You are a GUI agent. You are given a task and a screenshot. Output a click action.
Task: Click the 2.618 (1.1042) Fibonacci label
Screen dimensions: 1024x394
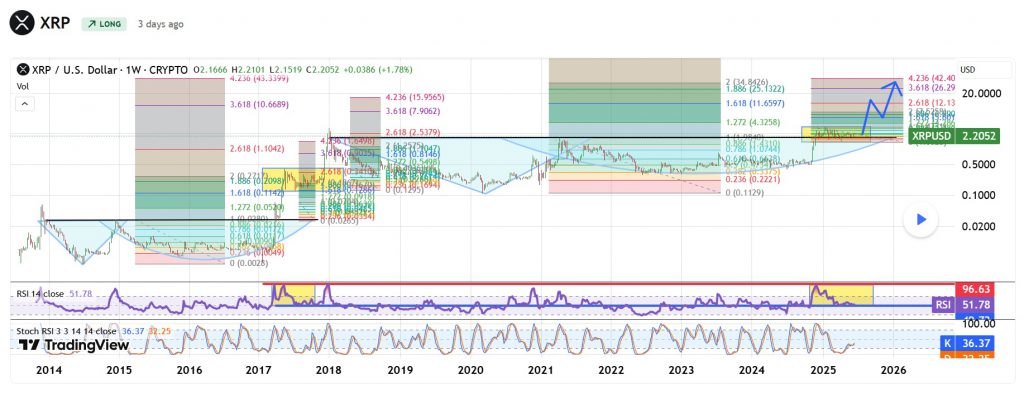(x=257, y=149)
